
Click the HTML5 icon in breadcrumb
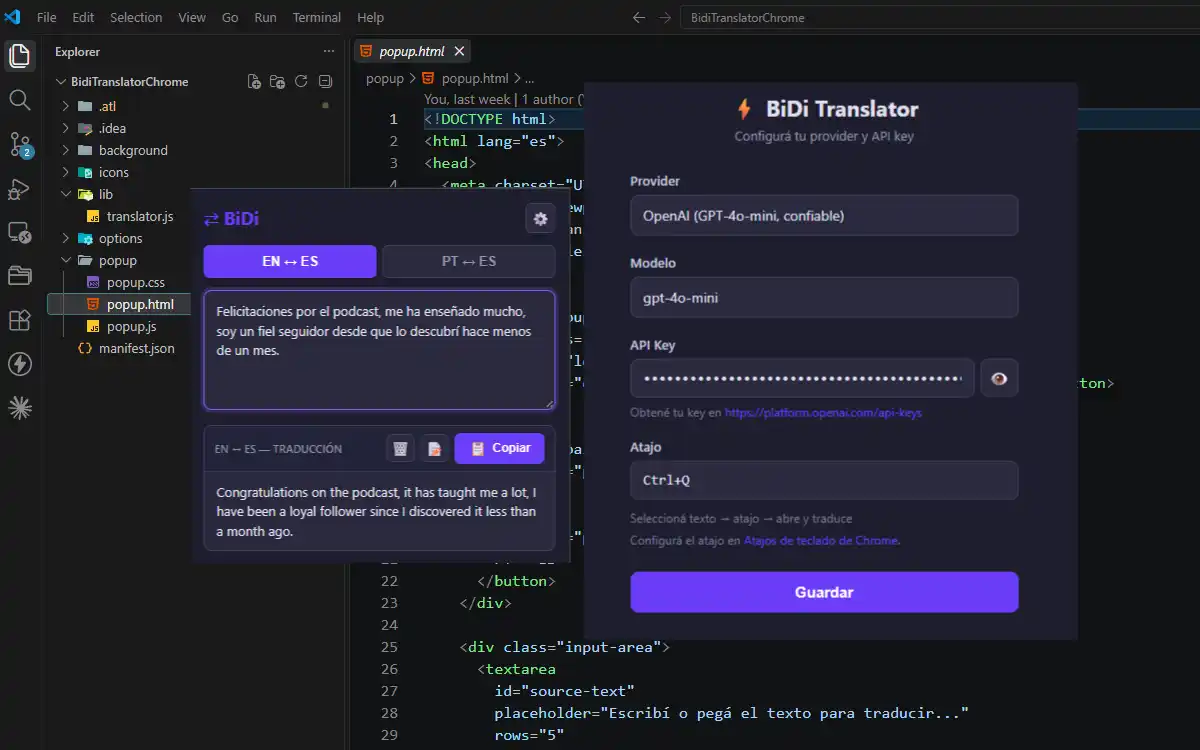coord(429,78)
